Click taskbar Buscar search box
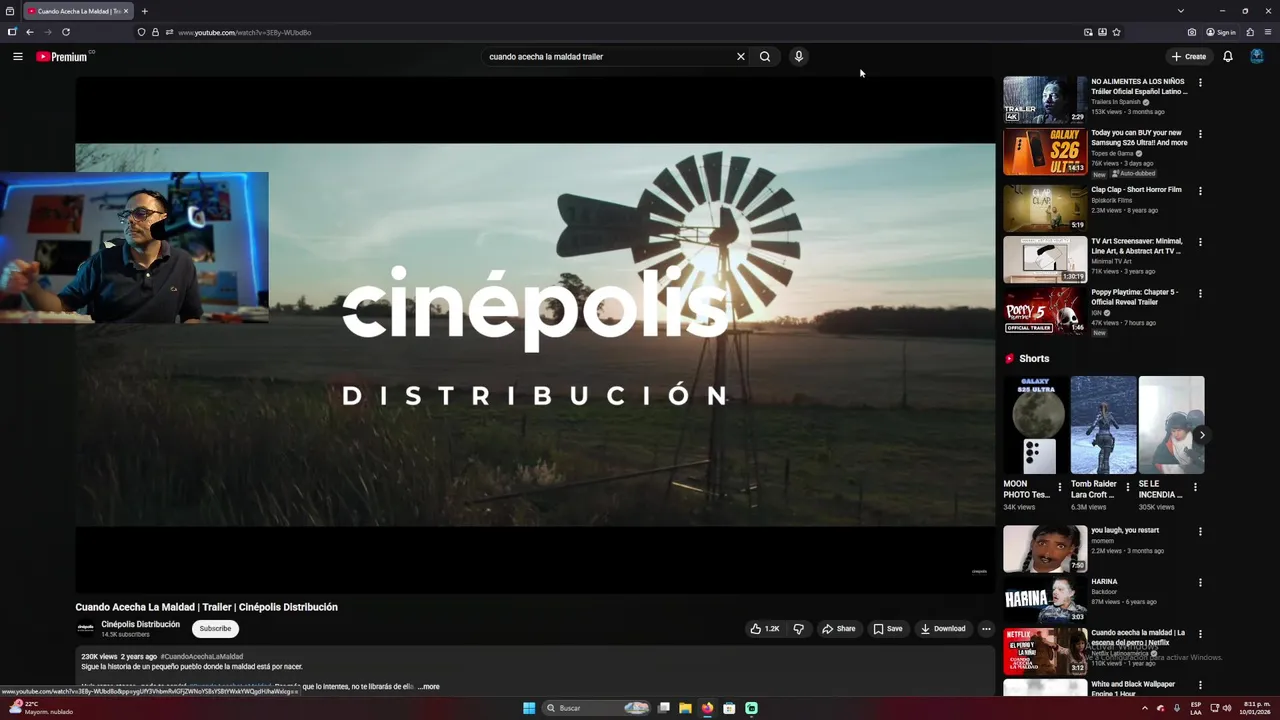1280x720 pixels. coord(597,708)
